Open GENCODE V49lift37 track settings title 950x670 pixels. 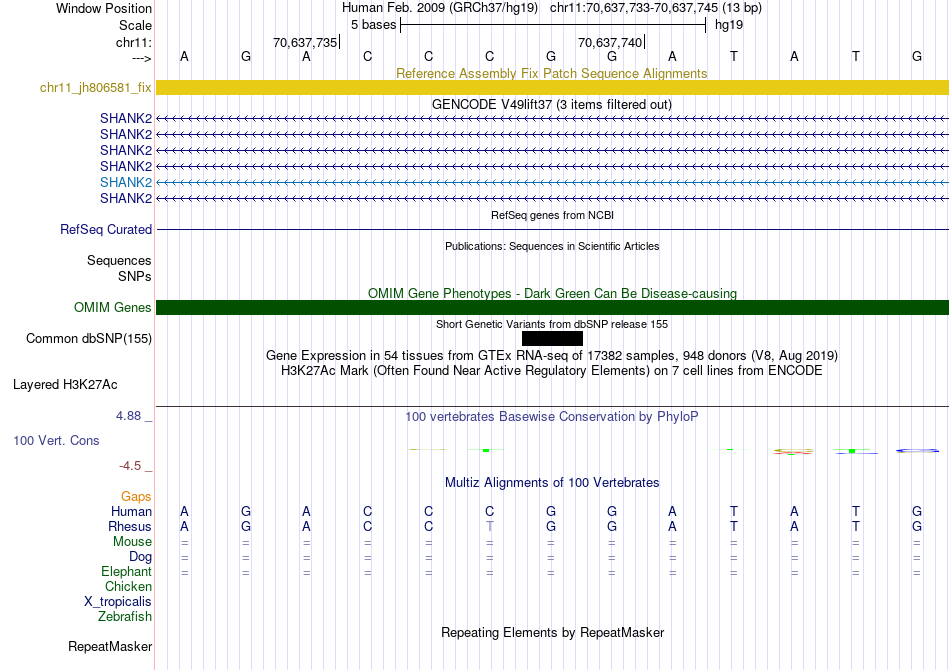[x=551, y=105]
